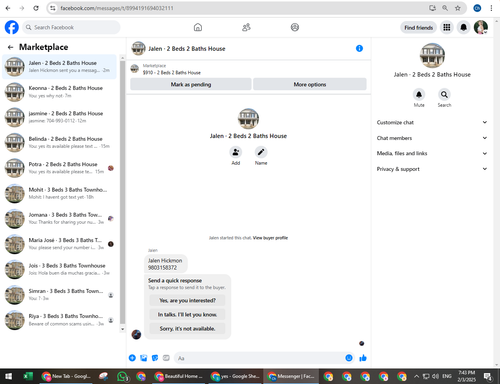Show hidden system tray icons

pos(416,376)
